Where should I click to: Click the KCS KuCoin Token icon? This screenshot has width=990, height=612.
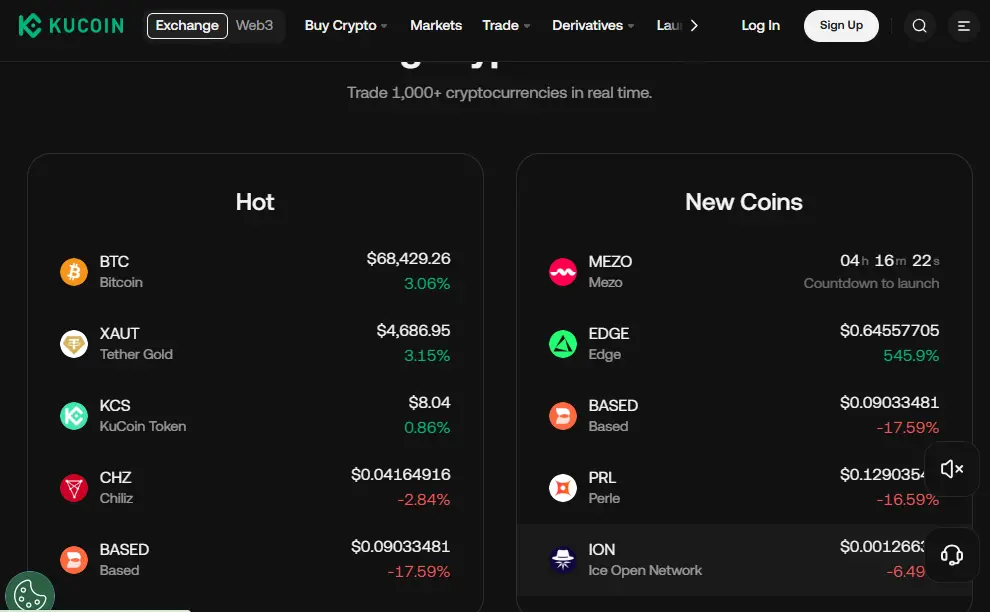74,415
